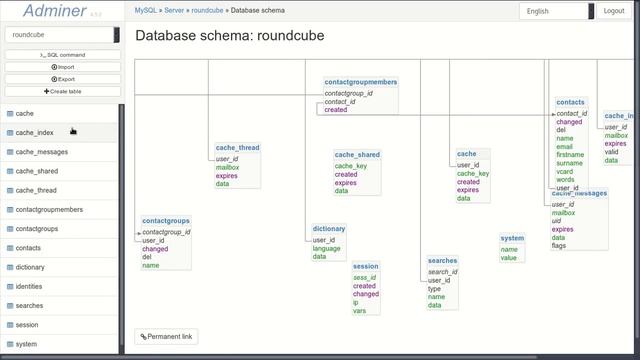Click the table icon beside system in sidebar
Viewport: 640px width, 360px height.
click(x=10, y=344)
